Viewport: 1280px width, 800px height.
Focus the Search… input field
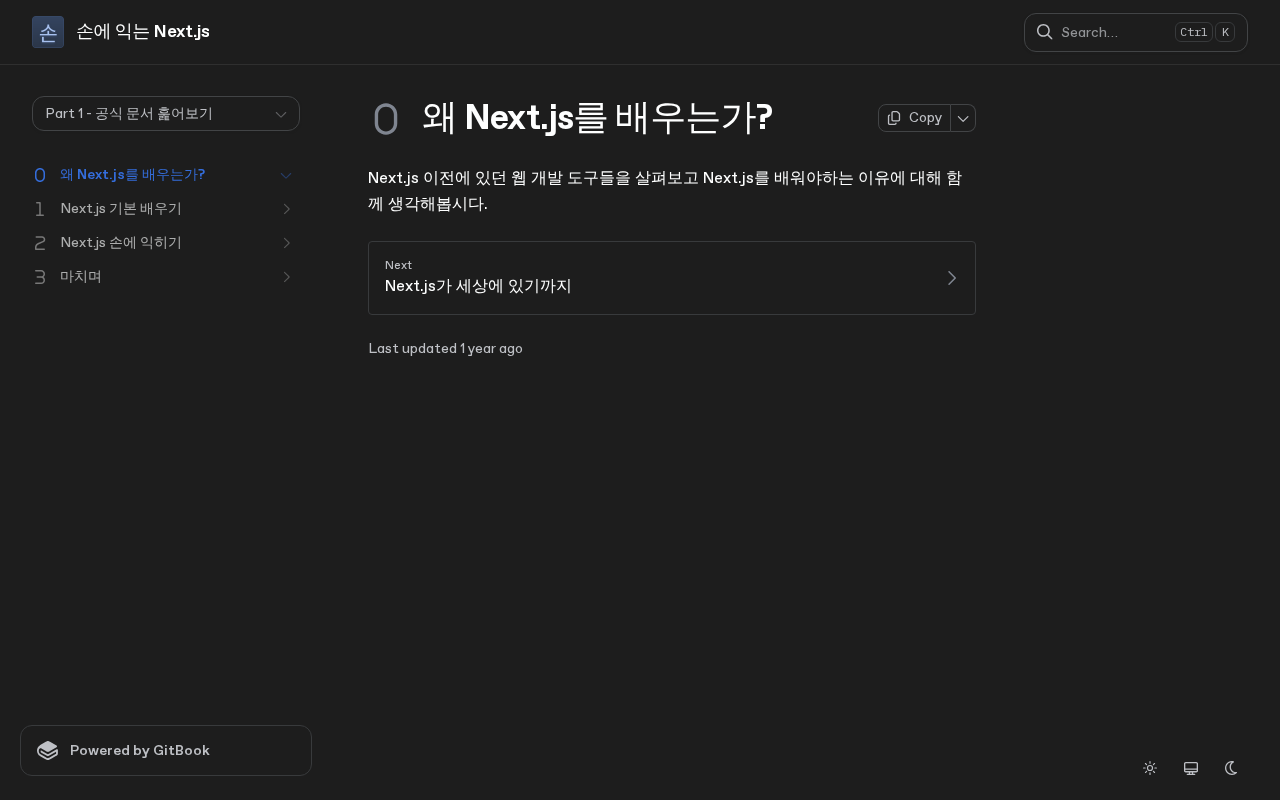(1136, 32)
